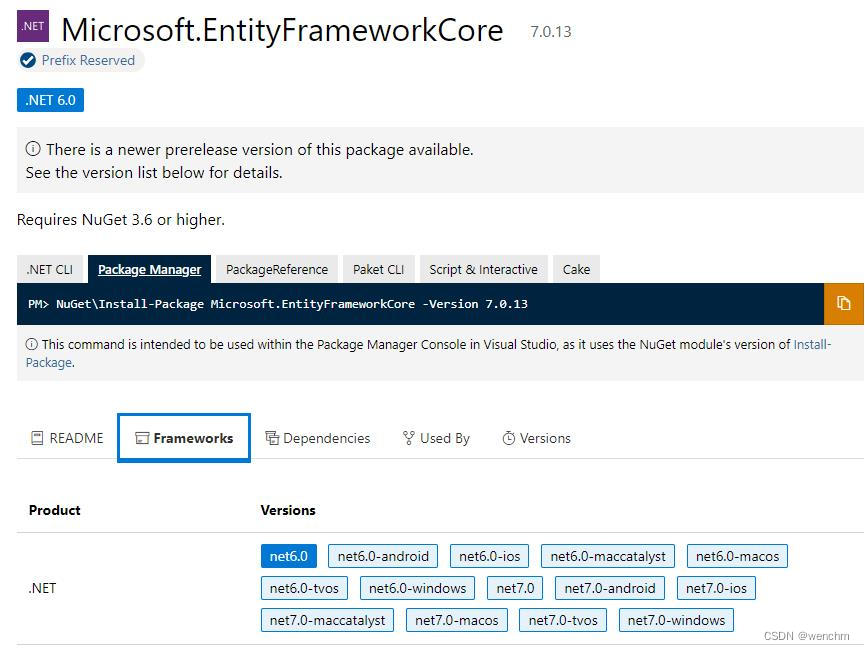The image size is (865, 650).
Task: Click the Frameworks tab icon
Action: click(x=142, y=438)
